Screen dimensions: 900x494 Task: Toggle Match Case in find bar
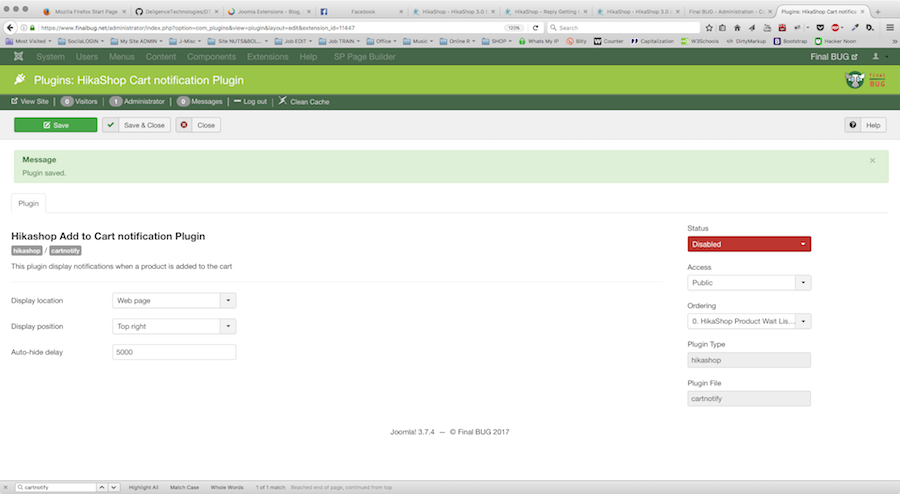(x=184, y=487)
